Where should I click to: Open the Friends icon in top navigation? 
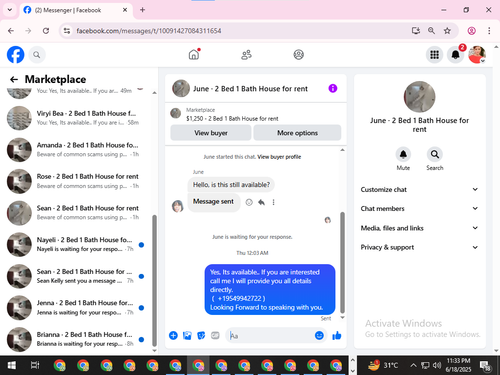point(246,55)
